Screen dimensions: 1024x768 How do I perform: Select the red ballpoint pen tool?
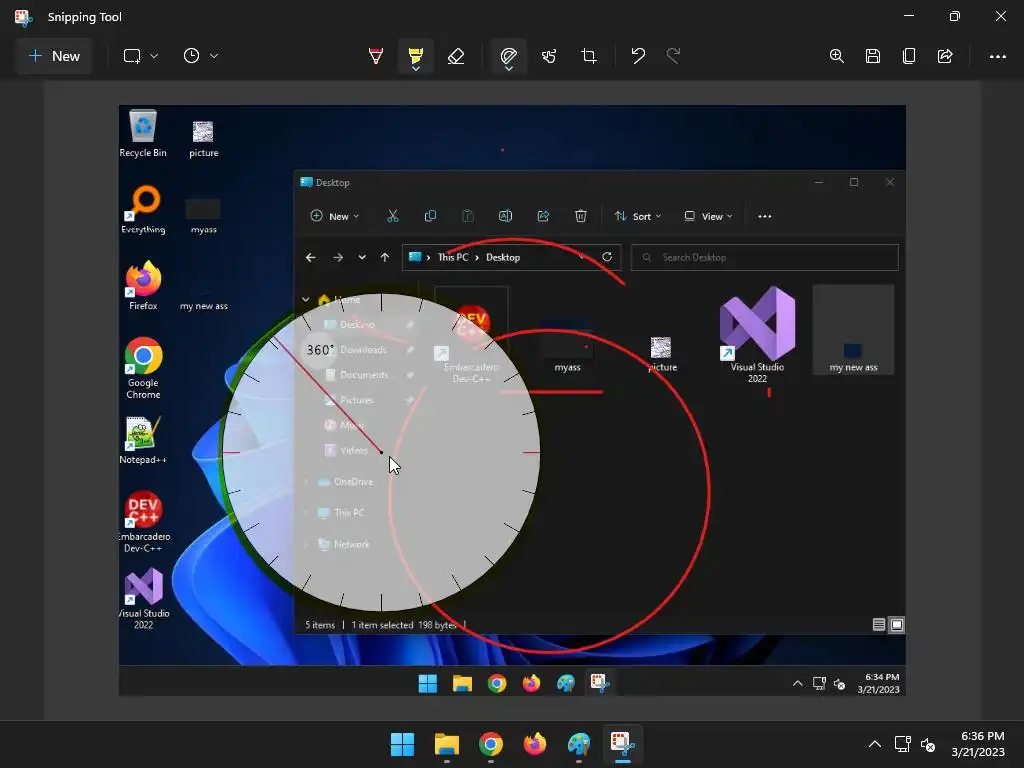(376, 56)
